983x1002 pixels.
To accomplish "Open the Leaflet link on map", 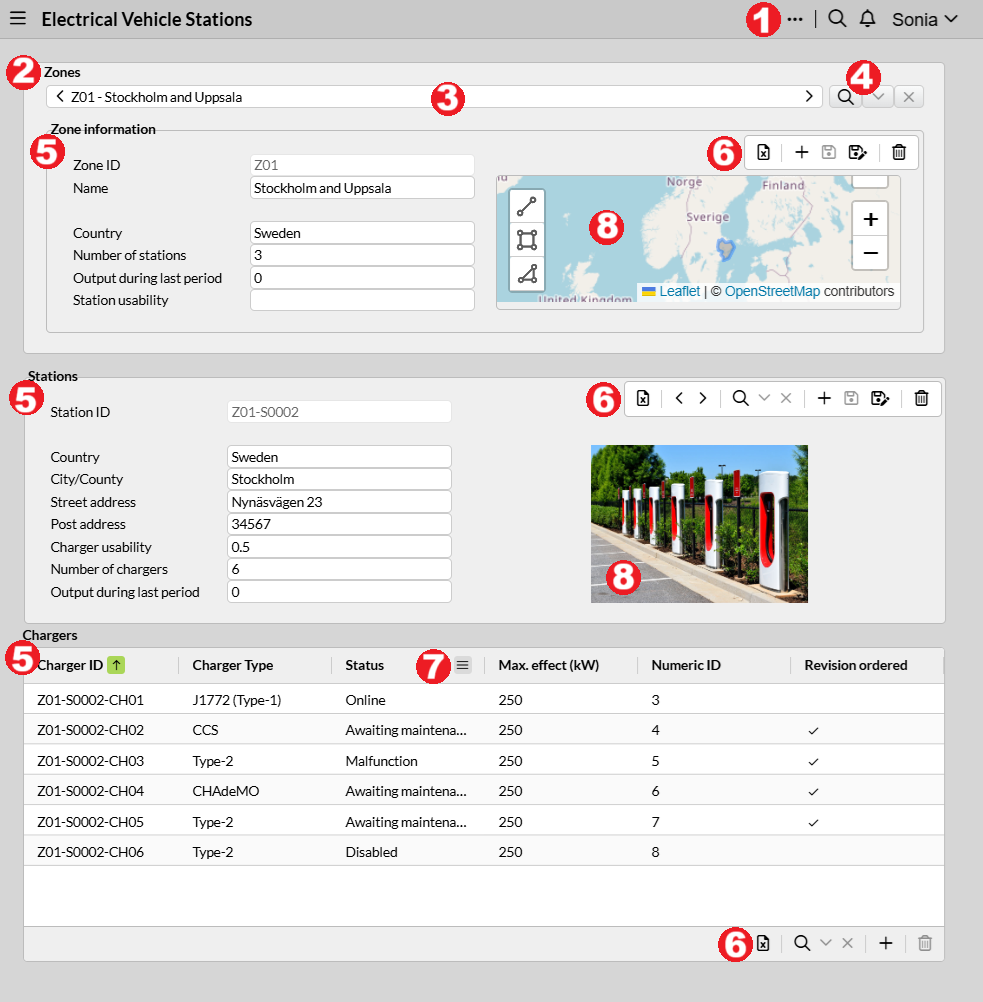I will tap(679, 291).
